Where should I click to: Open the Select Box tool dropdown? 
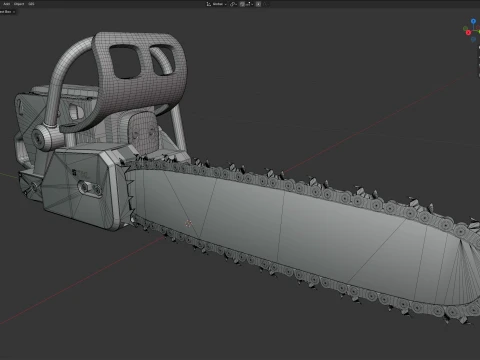click(7, 12)
